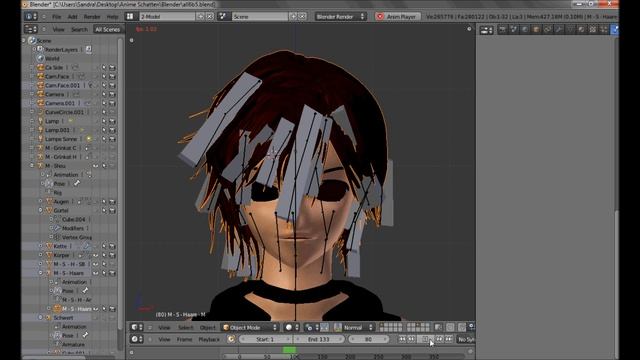Open the timeline Frame menu
The height and width of the screenshot is (360, 640).
pyautogui.click(x=184, y=339)
